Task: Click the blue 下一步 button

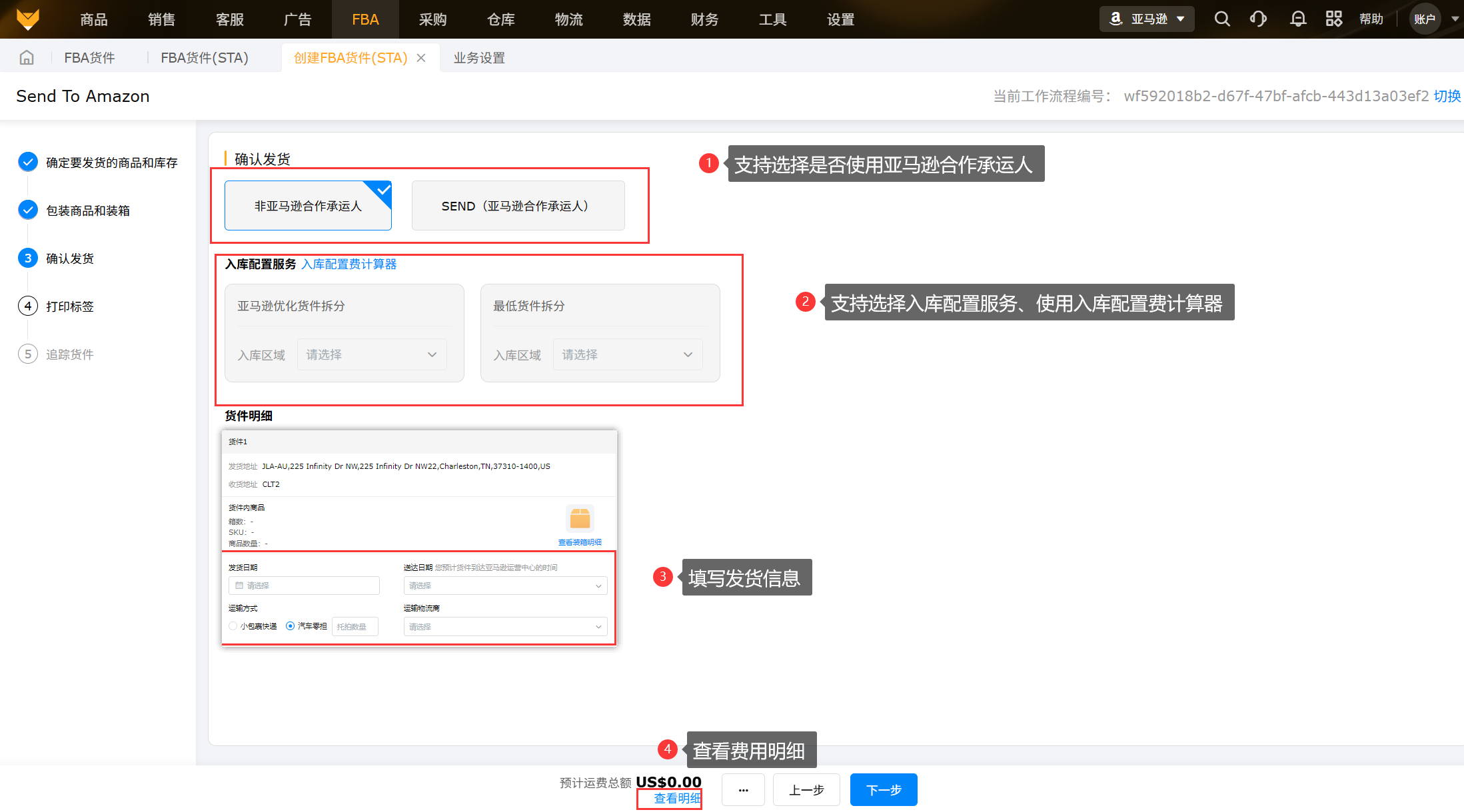Action: [883, 790]
